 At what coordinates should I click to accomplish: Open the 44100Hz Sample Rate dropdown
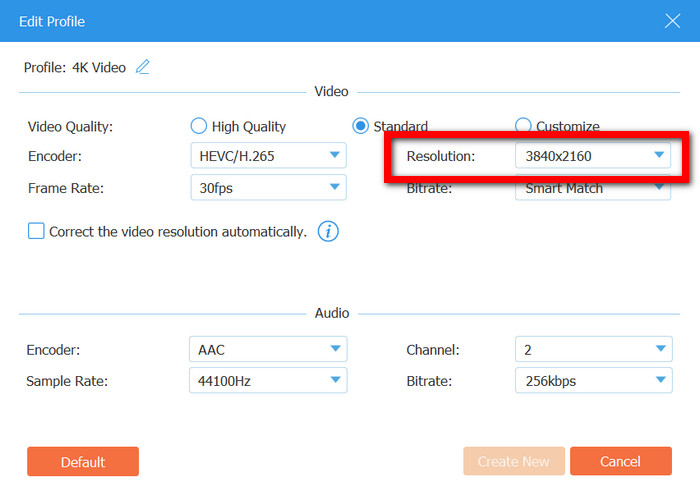(x=268, y=381)
